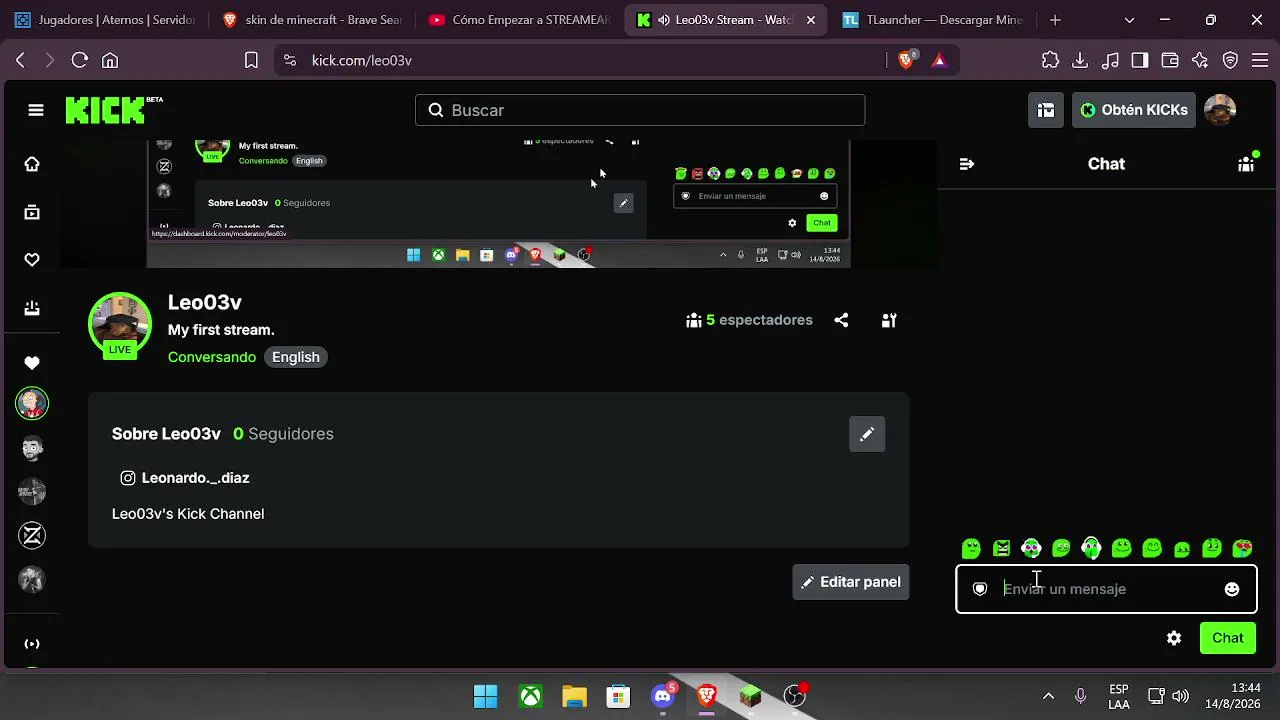Open the browser extensions puzzle icon

click(x=1050, y=60)
